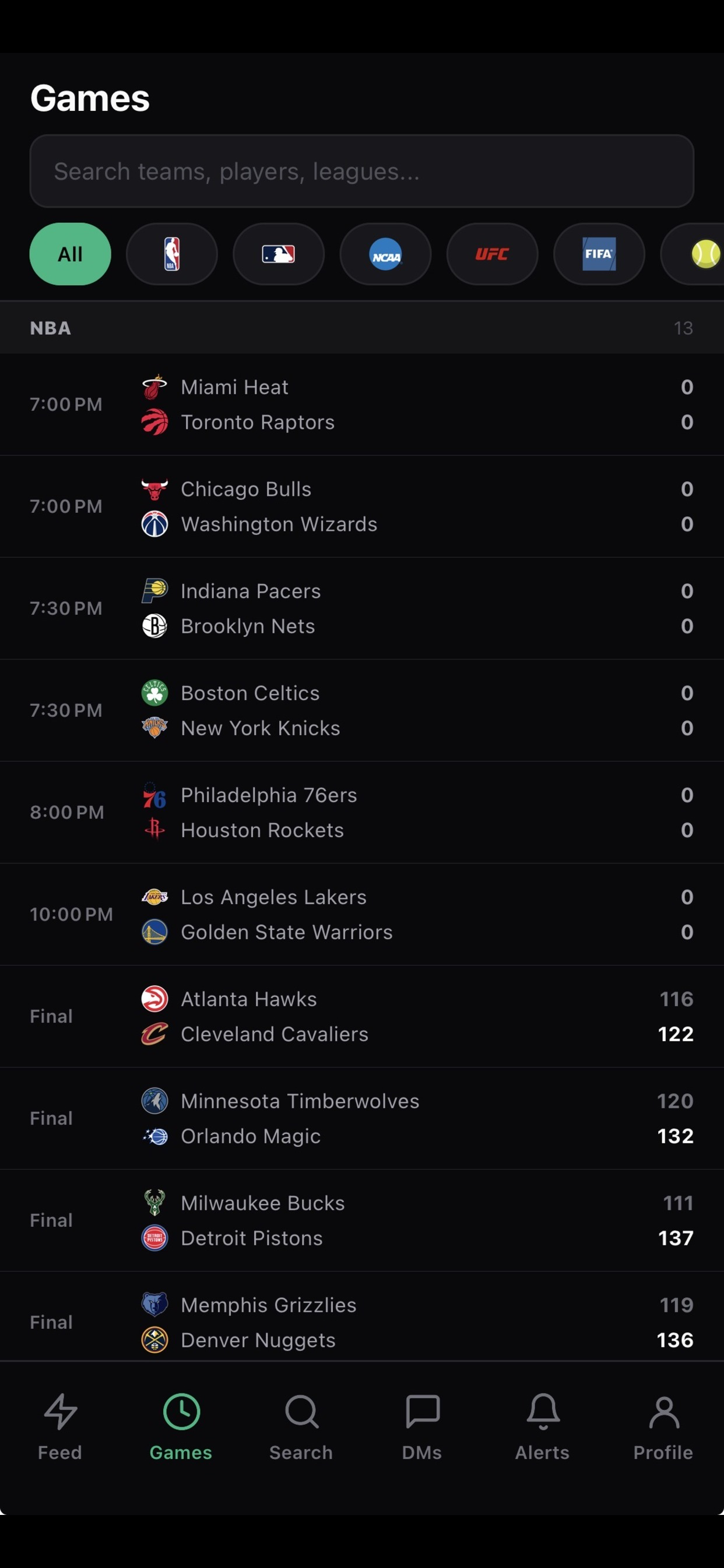This screenshot has width=724, height=1568.
Task: Open Boston Celtics vs New York Knicks game
Action: point(362,710)
